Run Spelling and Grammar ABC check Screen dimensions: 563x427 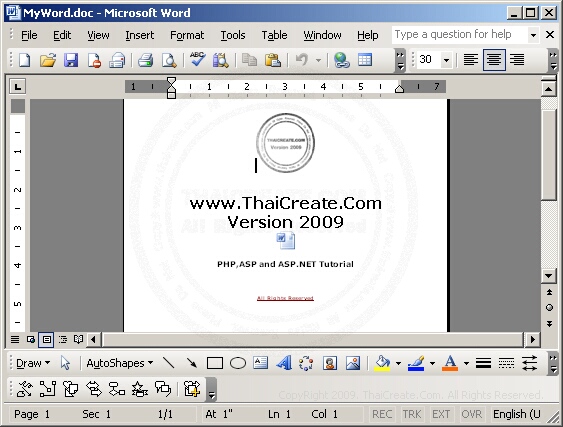coord(197,59)
